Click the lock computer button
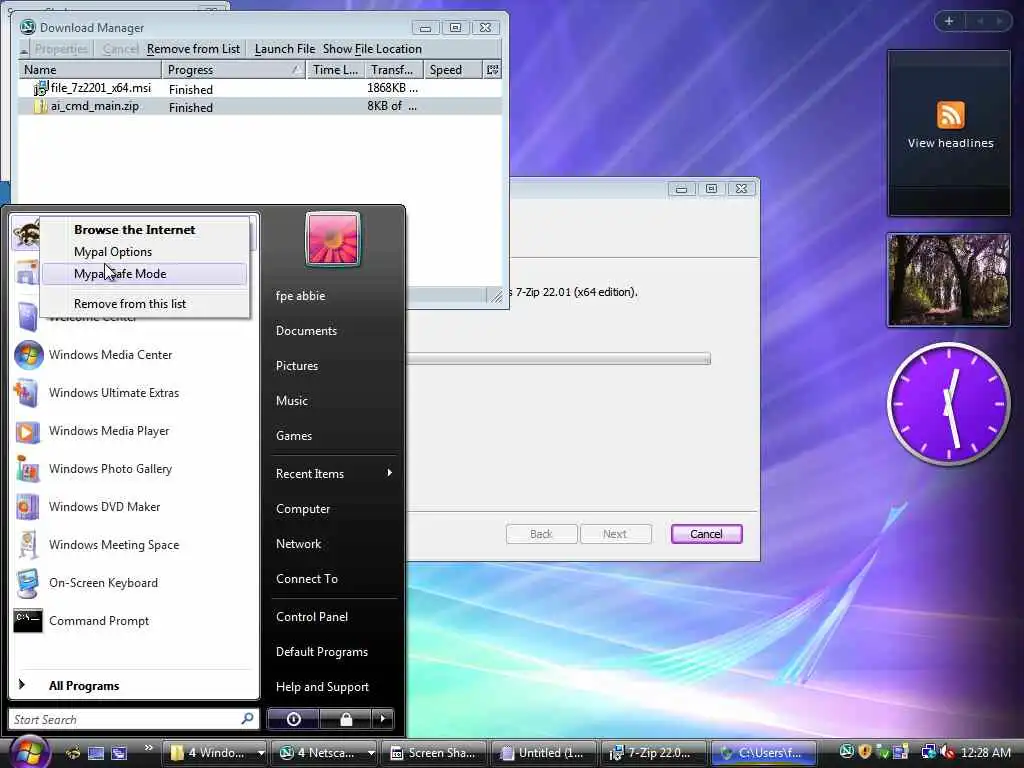This screenshot has width=1024, height=768. [345, 719]
